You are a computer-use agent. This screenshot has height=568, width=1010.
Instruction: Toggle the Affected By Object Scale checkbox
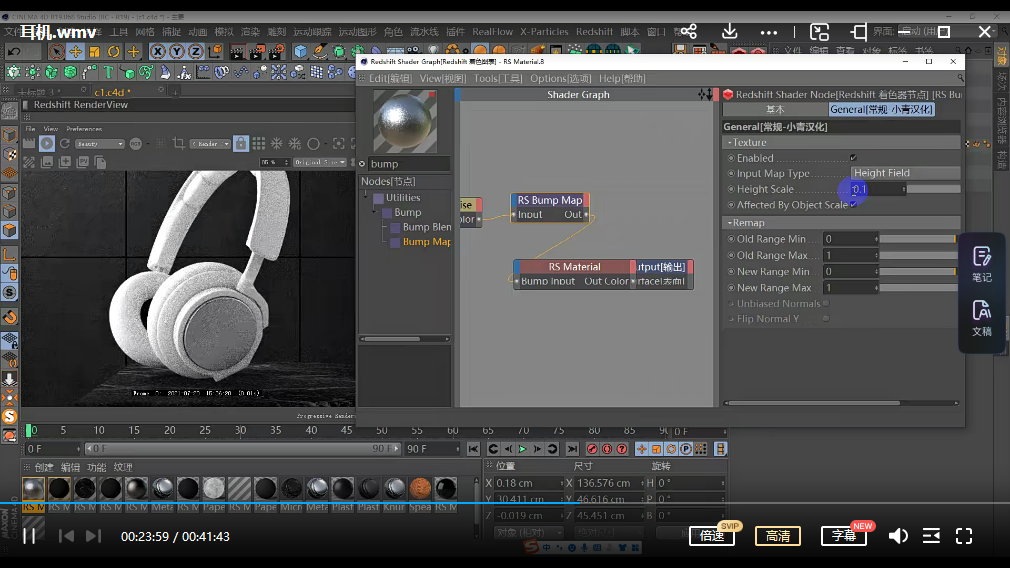[x=853, y=205]
